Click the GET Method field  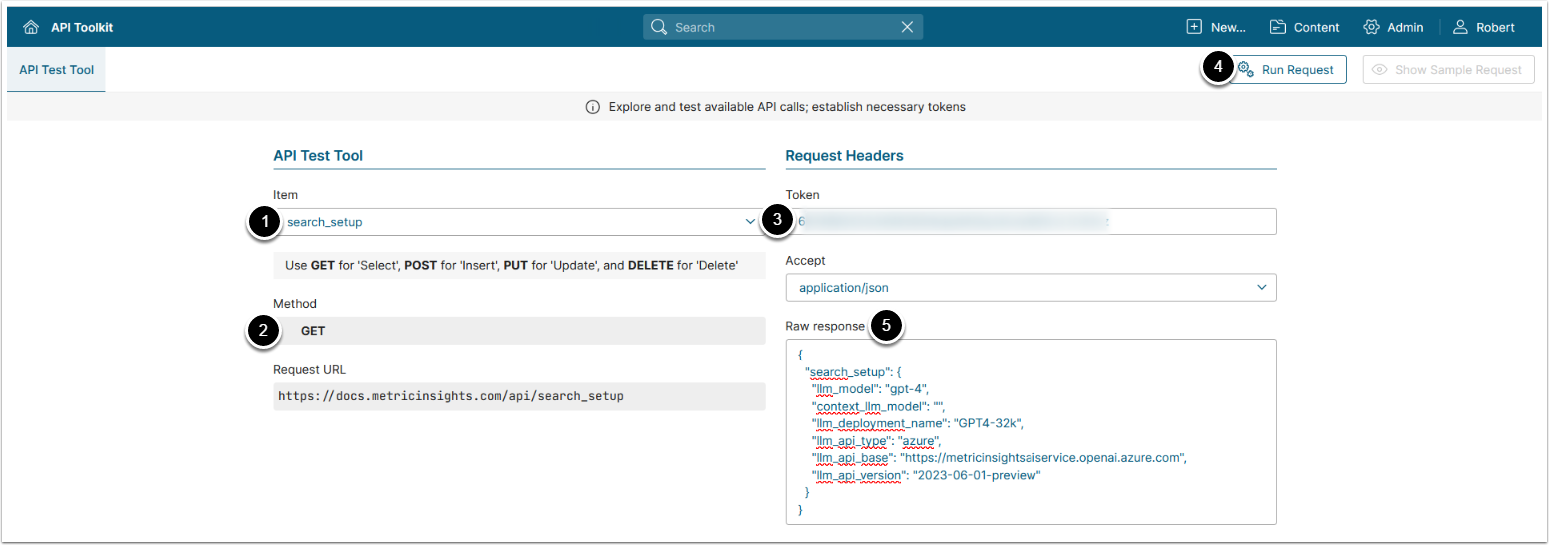click(519, 331)
